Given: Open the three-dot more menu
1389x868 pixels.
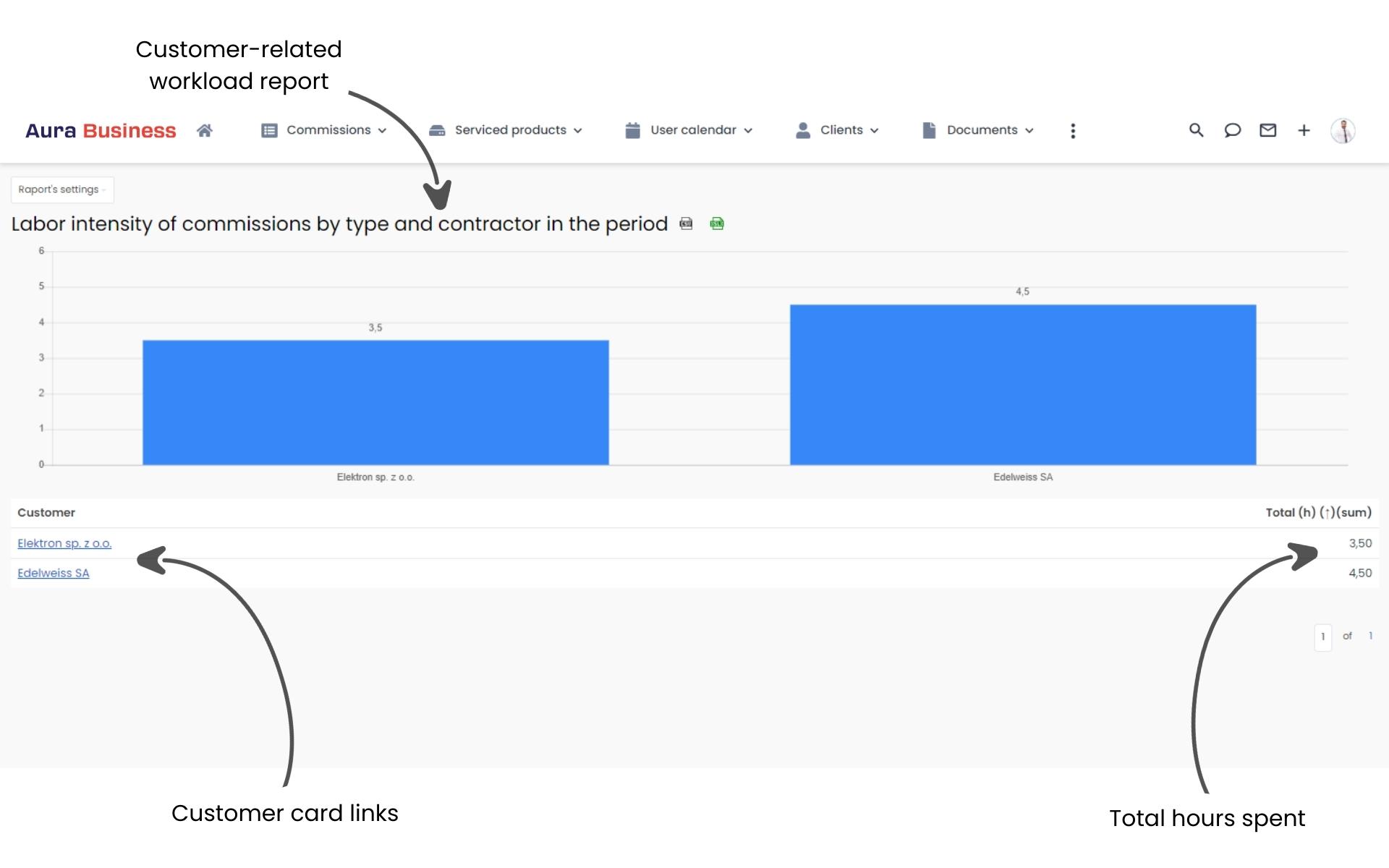Looking at the screenshot, I should pyautogui.click(x=1073, y=131).
